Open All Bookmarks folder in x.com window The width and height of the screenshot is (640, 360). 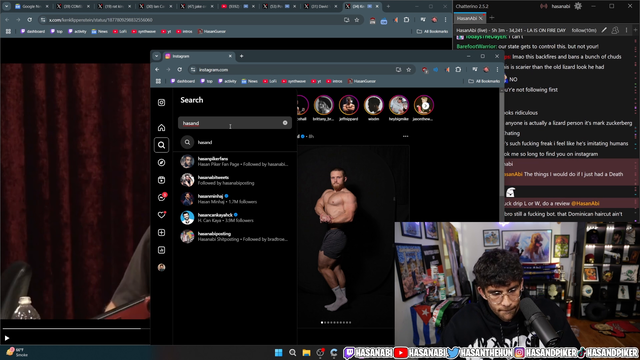[432, 31]
